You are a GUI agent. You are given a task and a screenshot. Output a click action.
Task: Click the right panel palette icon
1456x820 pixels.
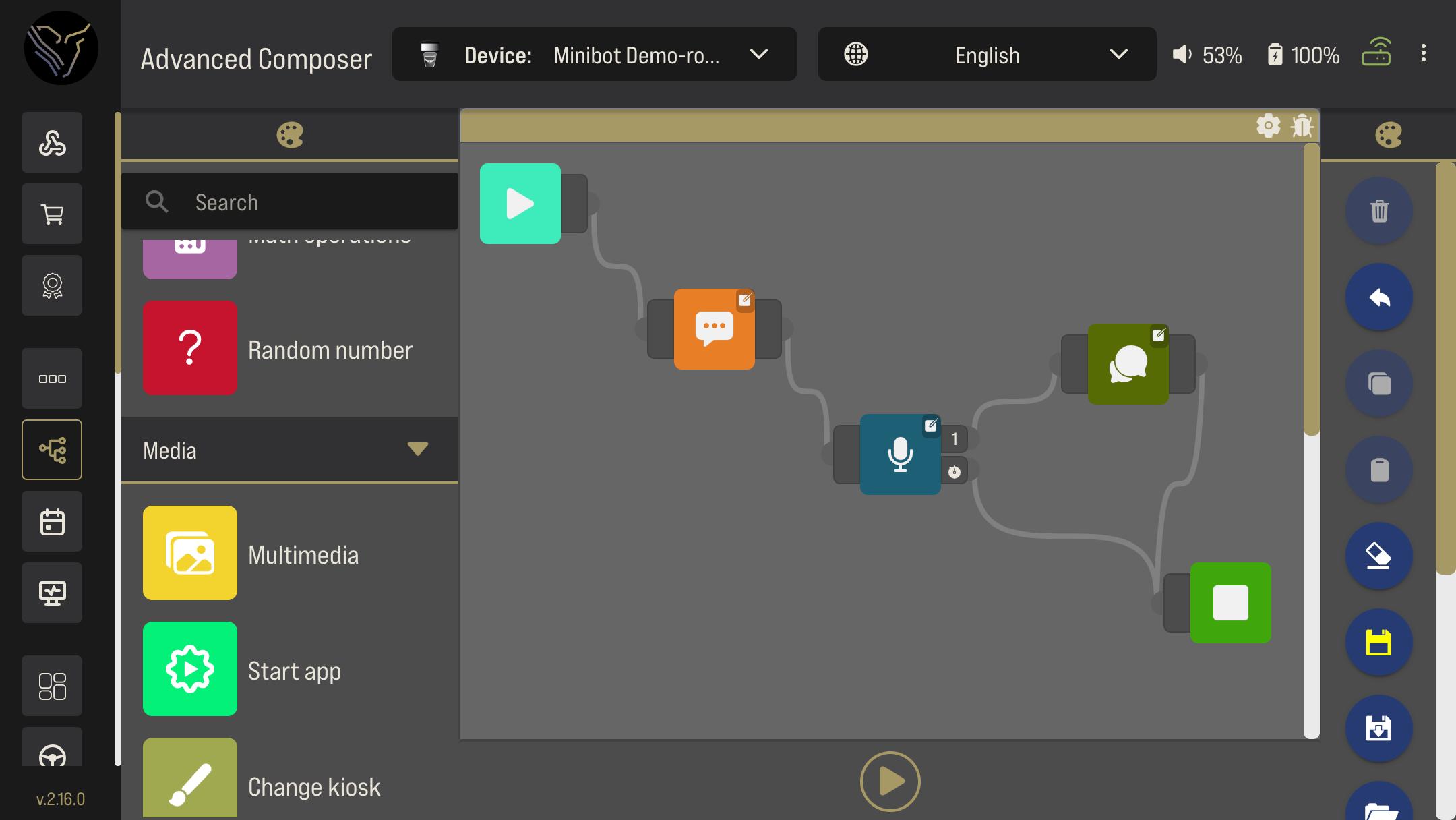(x=1388, y=135)
